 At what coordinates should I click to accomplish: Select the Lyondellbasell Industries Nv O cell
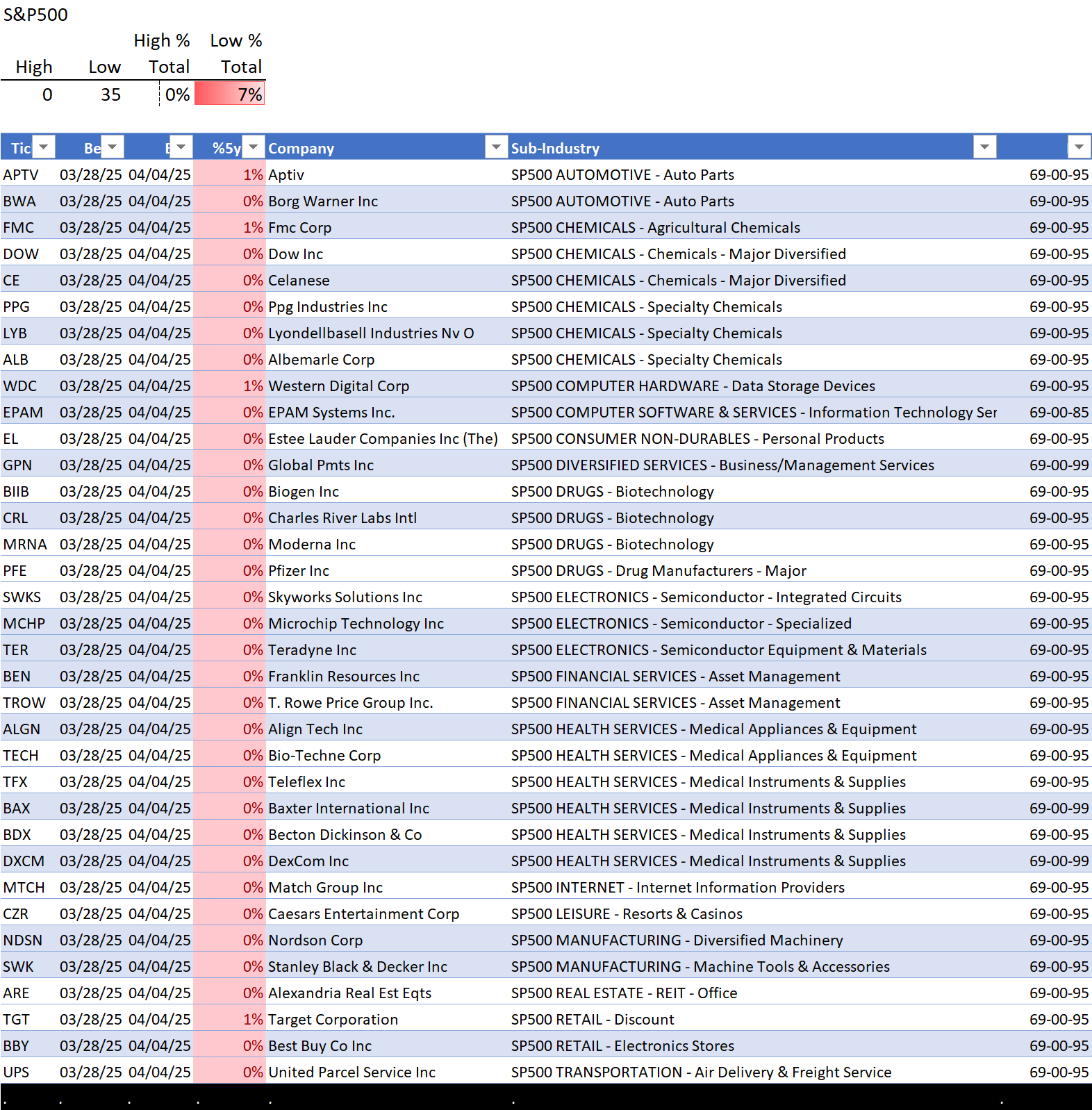[386, 333]
